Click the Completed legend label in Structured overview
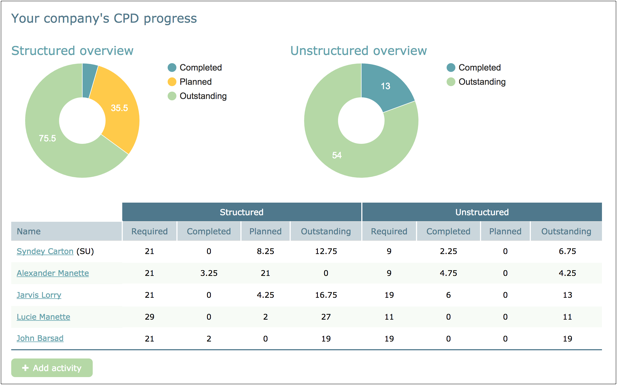The image size is (617, 385). pos(201,68)
